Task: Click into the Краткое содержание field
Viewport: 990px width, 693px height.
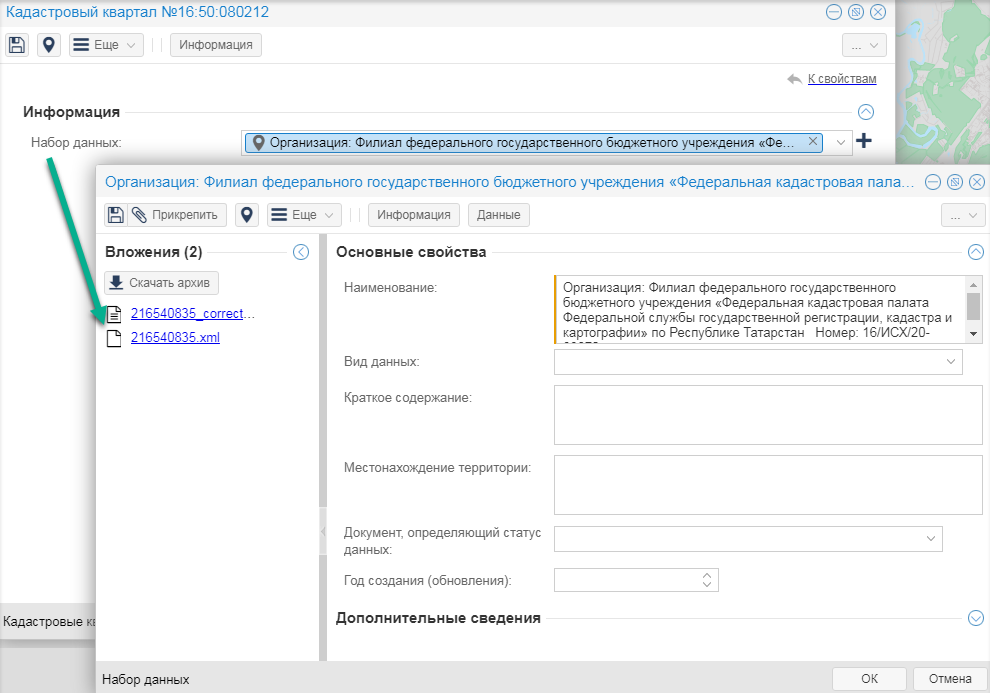Action: 768,415
